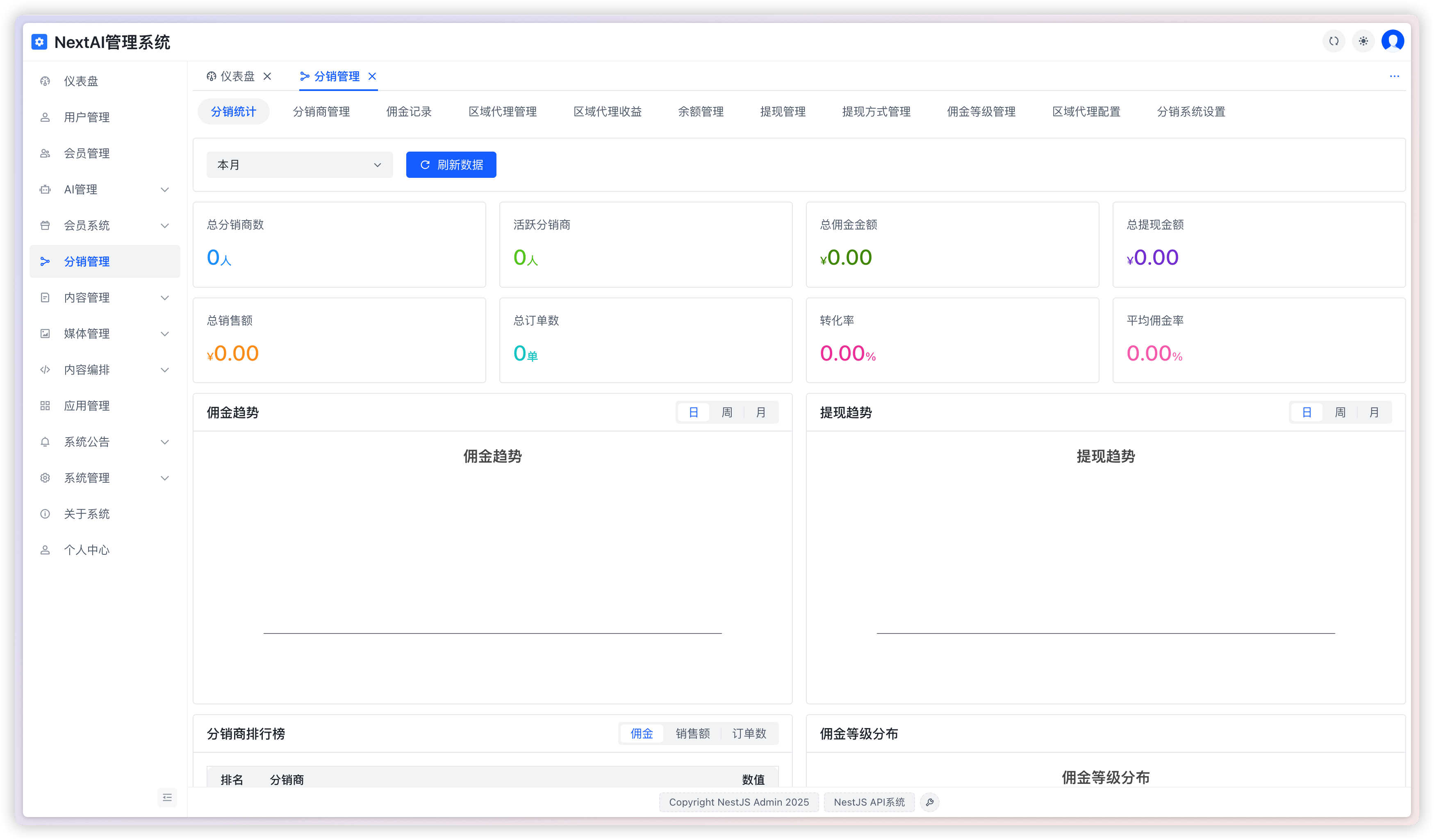Collapse the sidebar with bottom toggle icon
1434x840 pixels.
click(x=167, y=797)
